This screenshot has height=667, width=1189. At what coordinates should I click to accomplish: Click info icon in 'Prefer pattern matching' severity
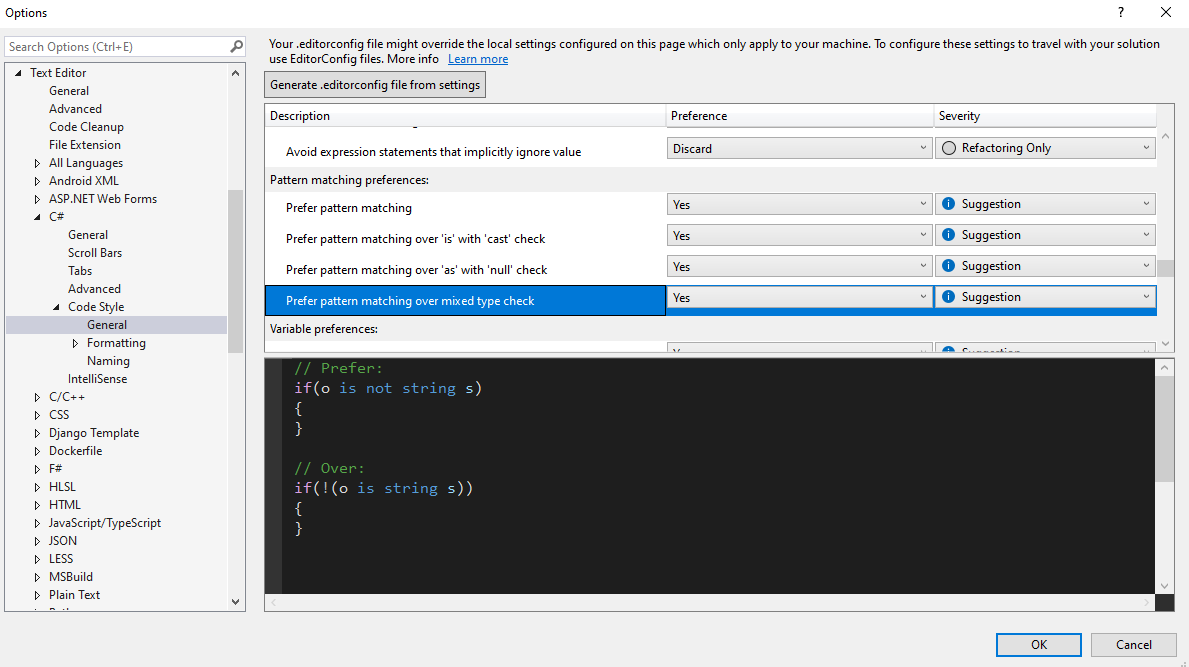949,204
